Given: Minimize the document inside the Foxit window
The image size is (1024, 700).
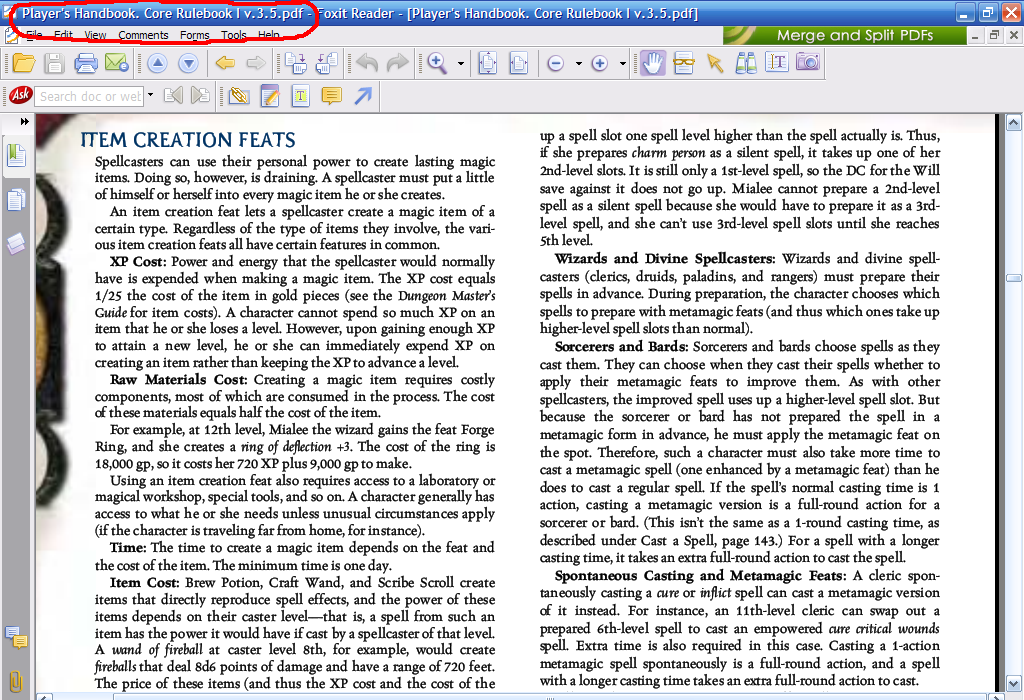Looking at the screenshot, I should click(x=975, y=36).
